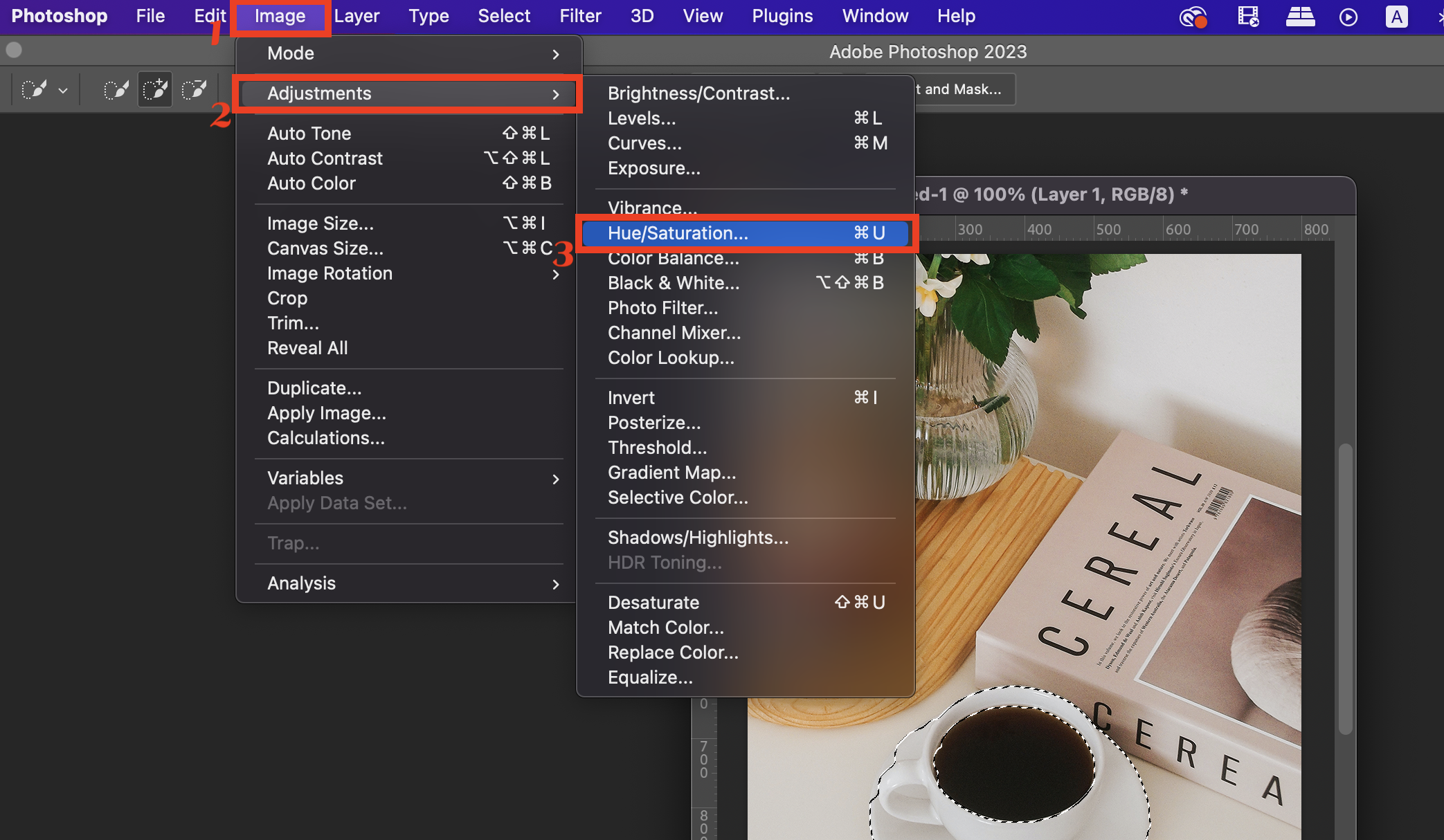Expand the tool preset dropdown chevron

[63, 91]
